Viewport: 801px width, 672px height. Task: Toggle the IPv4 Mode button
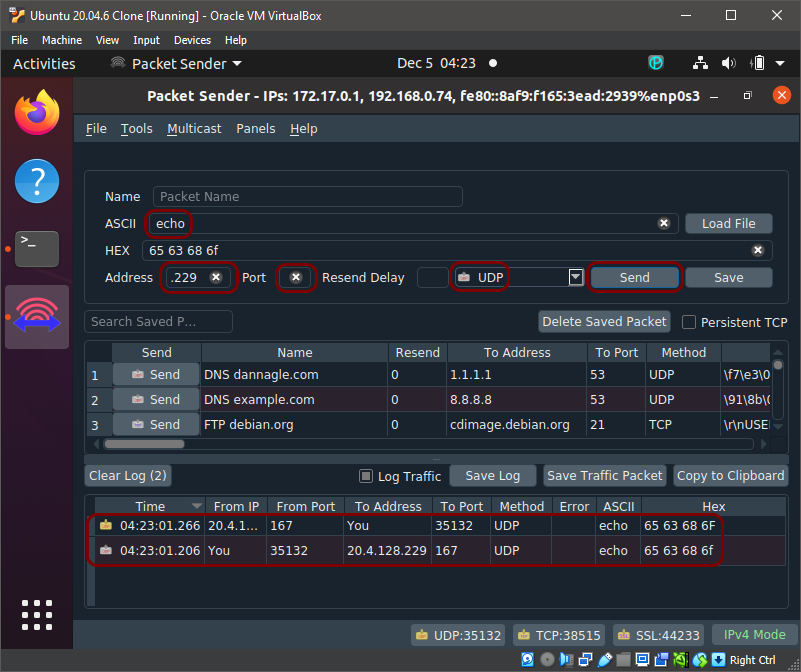(x=755, y=635)
